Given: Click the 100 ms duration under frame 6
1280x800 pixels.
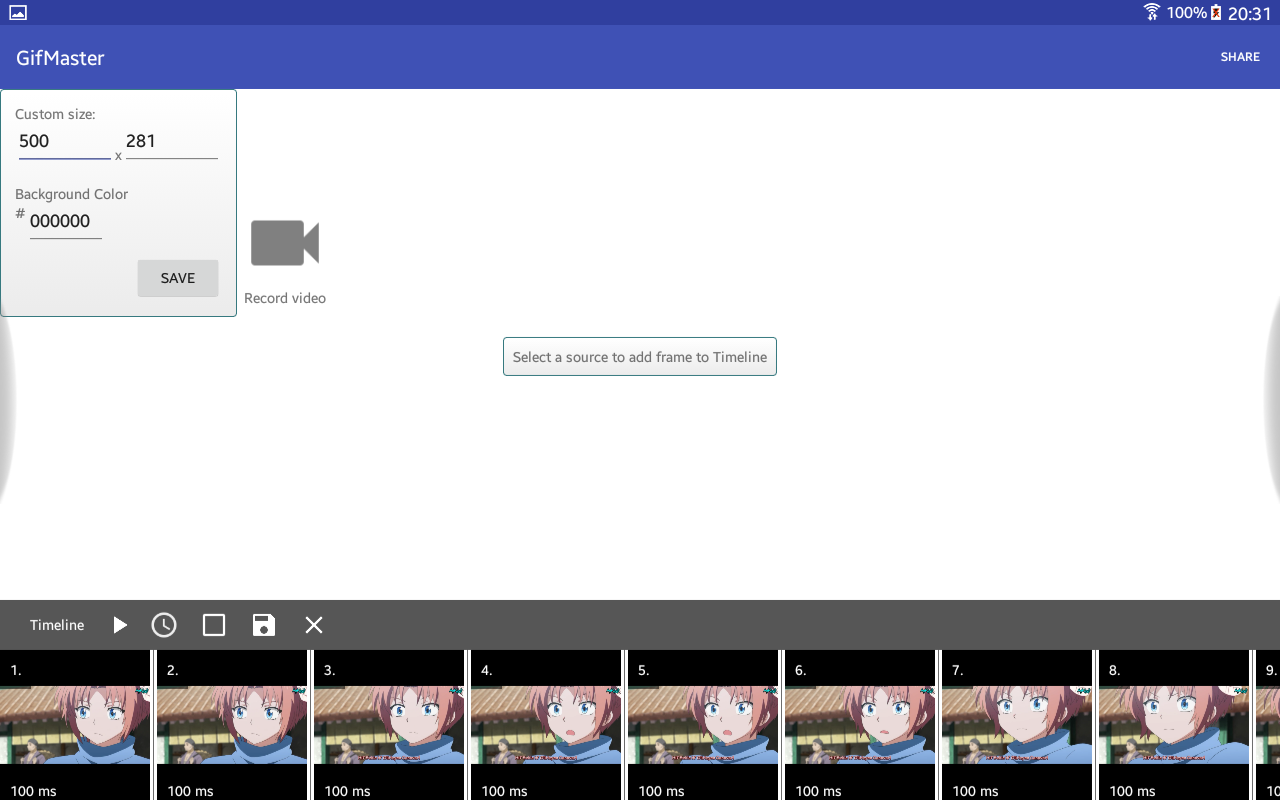Looking at the screenshot, I should (819, 791).
